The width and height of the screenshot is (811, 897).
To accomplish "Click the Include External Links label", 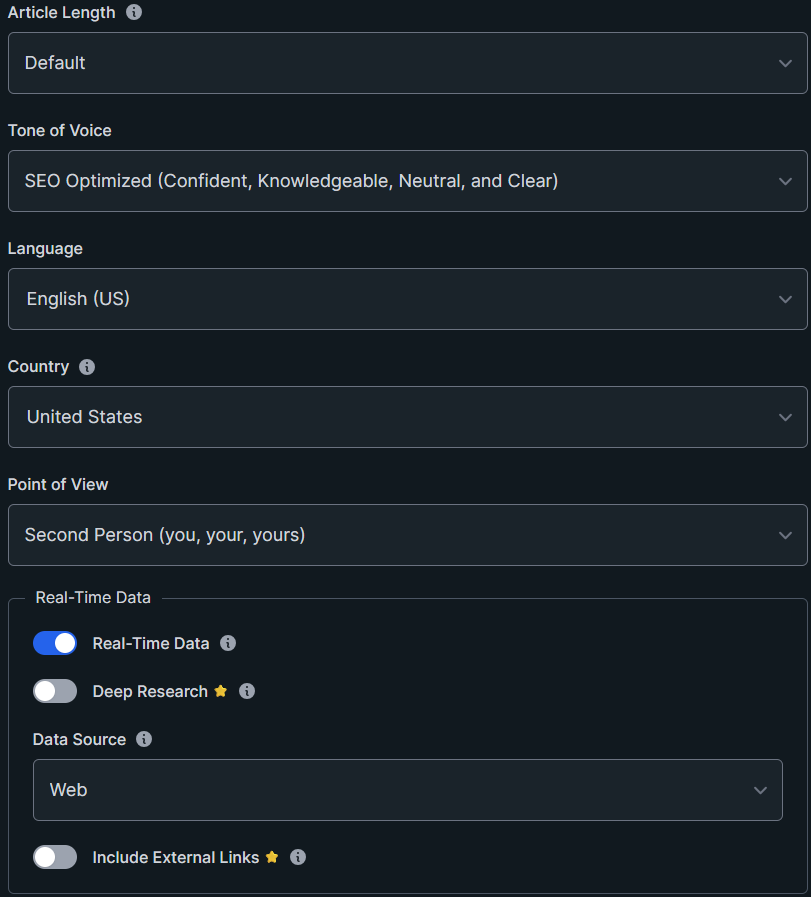I will pyautogui.click(x=176, y=857).
